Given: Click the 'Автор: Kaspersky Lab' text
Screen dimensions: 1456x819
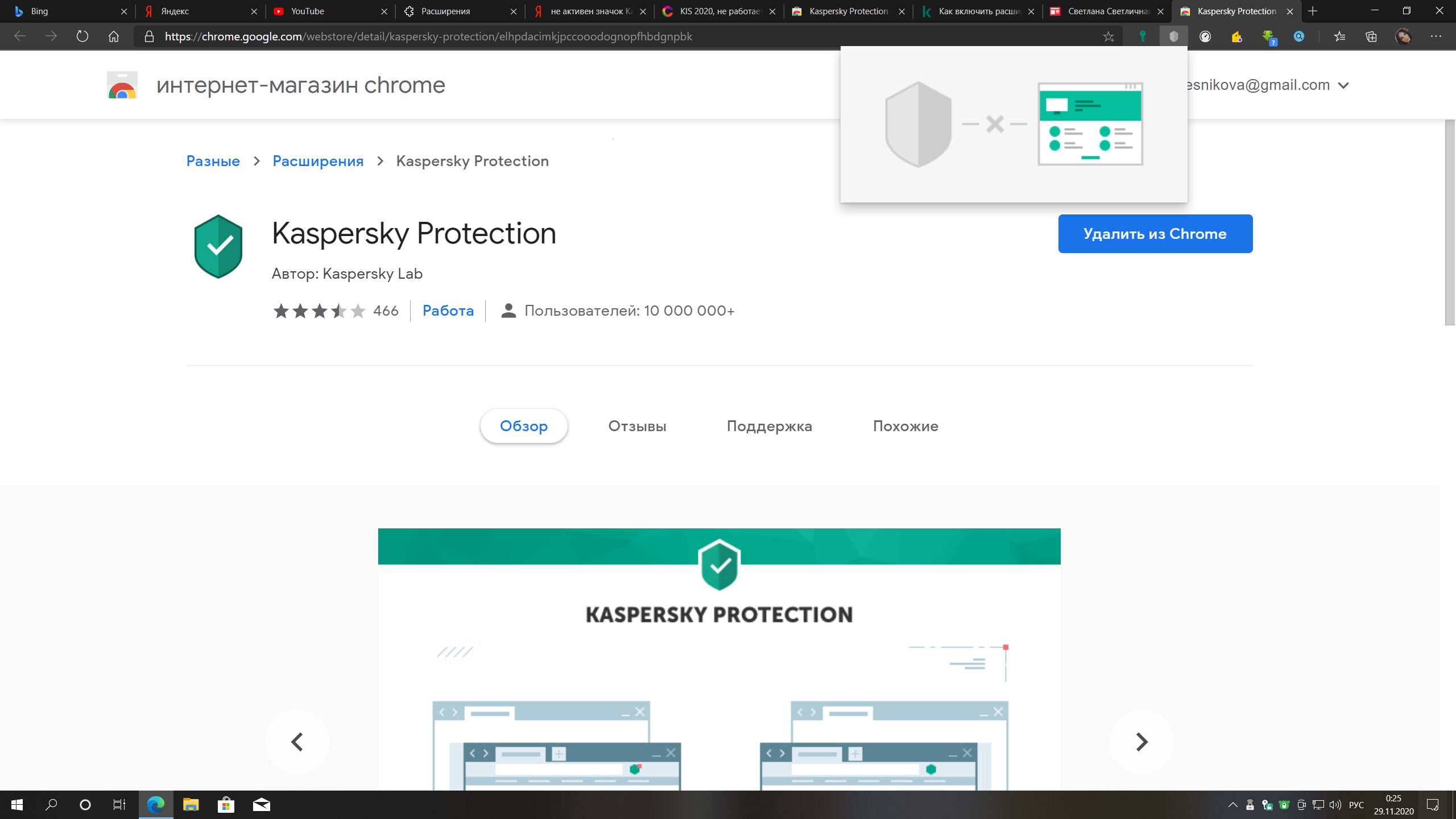Looking at the screenshot, I should (347, 274).
